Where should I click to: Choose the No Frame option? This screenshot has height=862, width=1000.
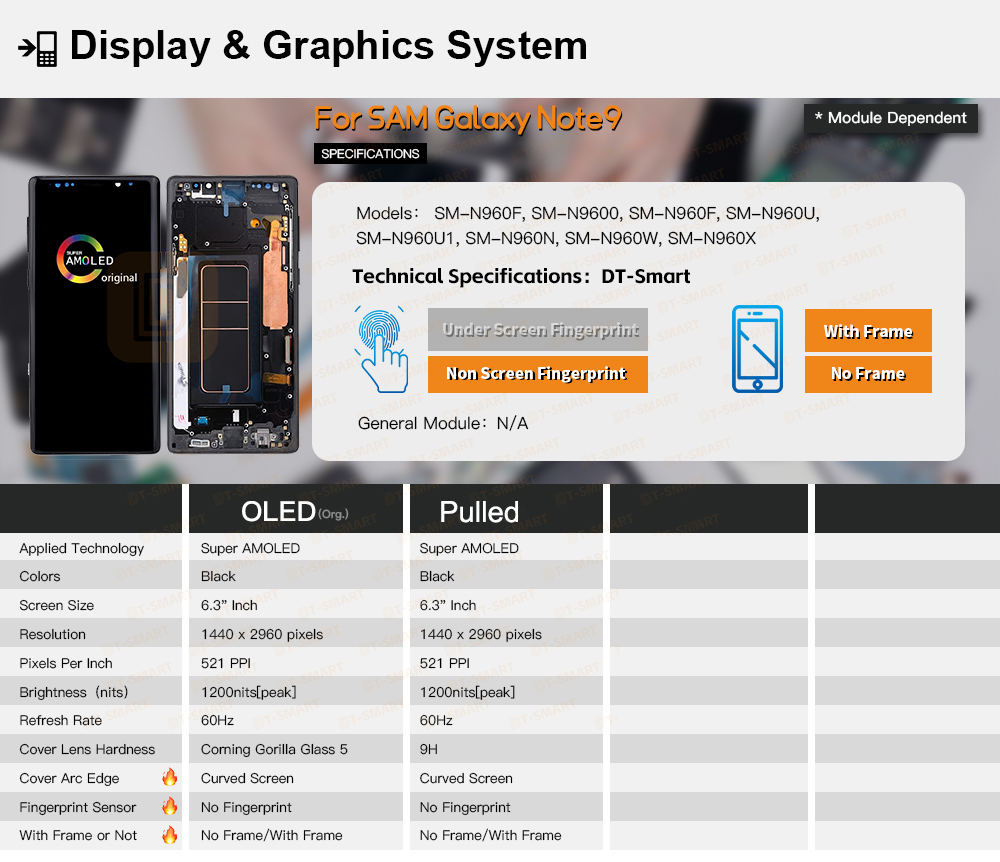tap(867, 374)
